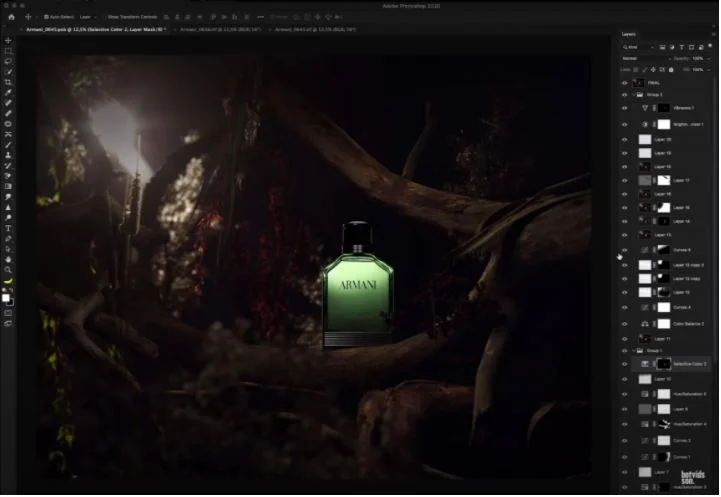Image resolution: width=721 pixels, height=497 pixels.
Task: Select the Hand tool
Action: point(8,260)
